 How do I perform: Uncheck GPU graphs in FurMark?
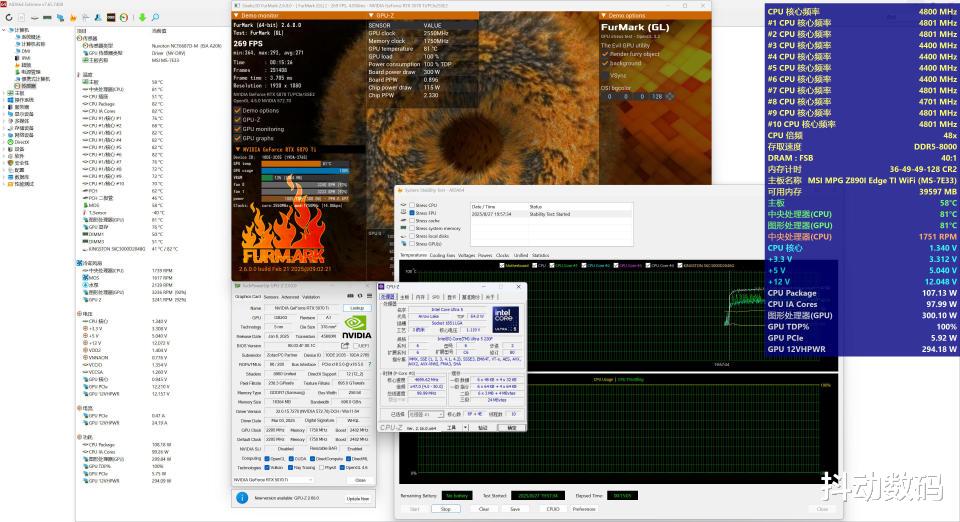pos(238,138)
